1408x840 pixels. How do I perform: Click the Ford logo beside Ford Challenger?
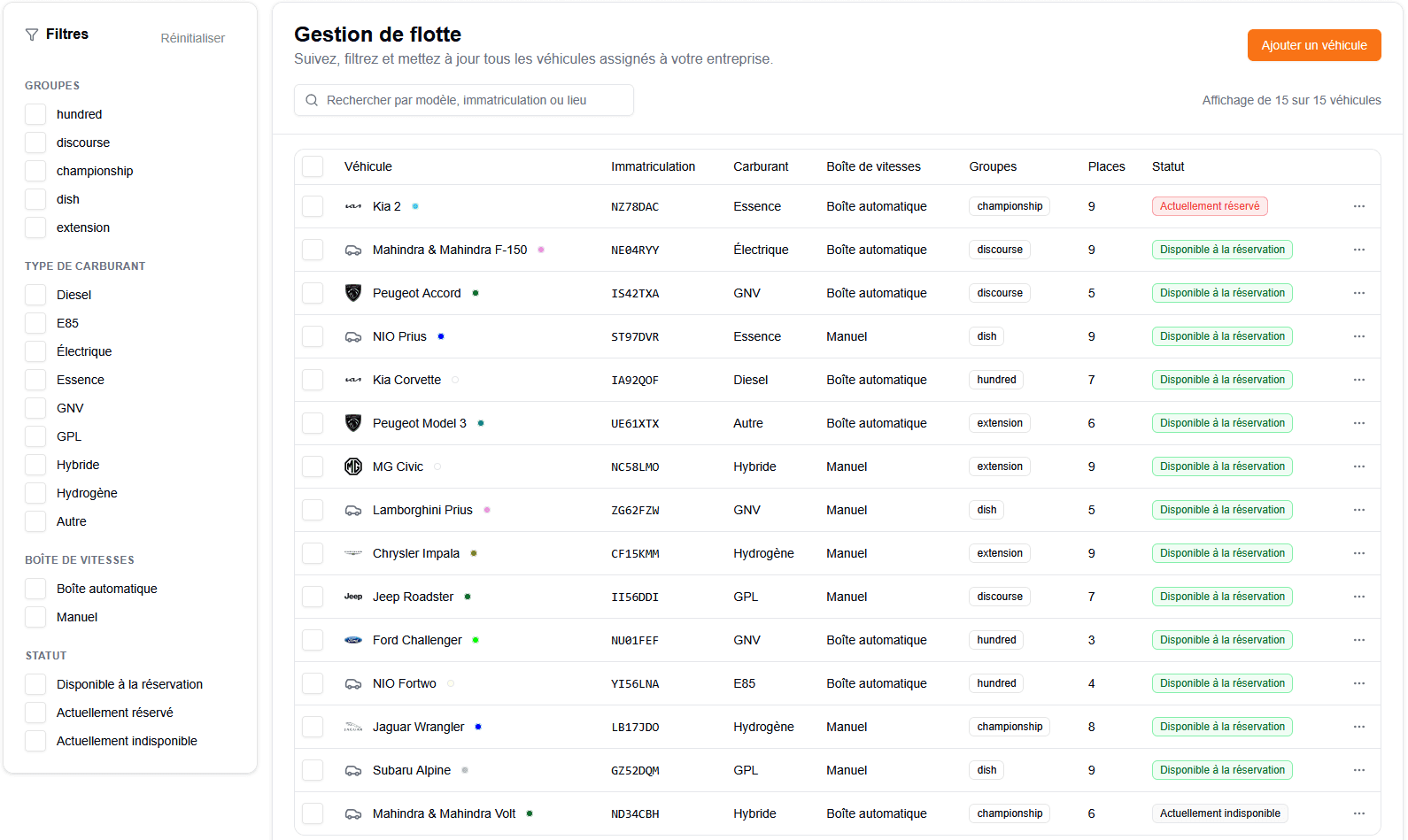[353, 640]
